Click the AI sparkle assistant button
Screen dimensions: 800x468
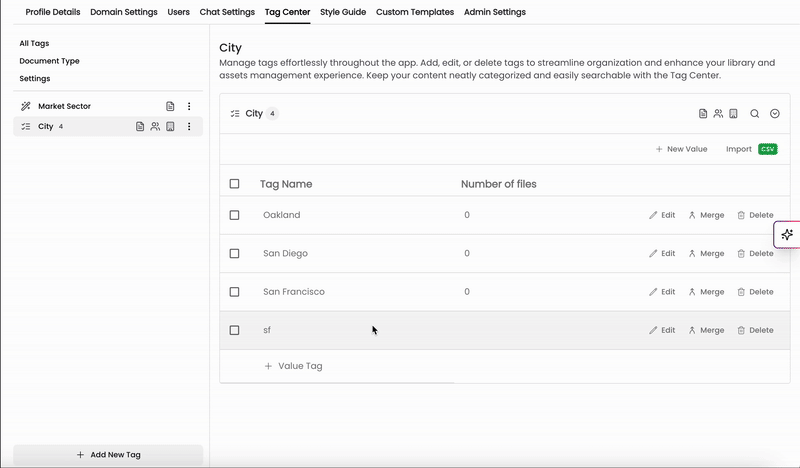click(x=787, y=235)
